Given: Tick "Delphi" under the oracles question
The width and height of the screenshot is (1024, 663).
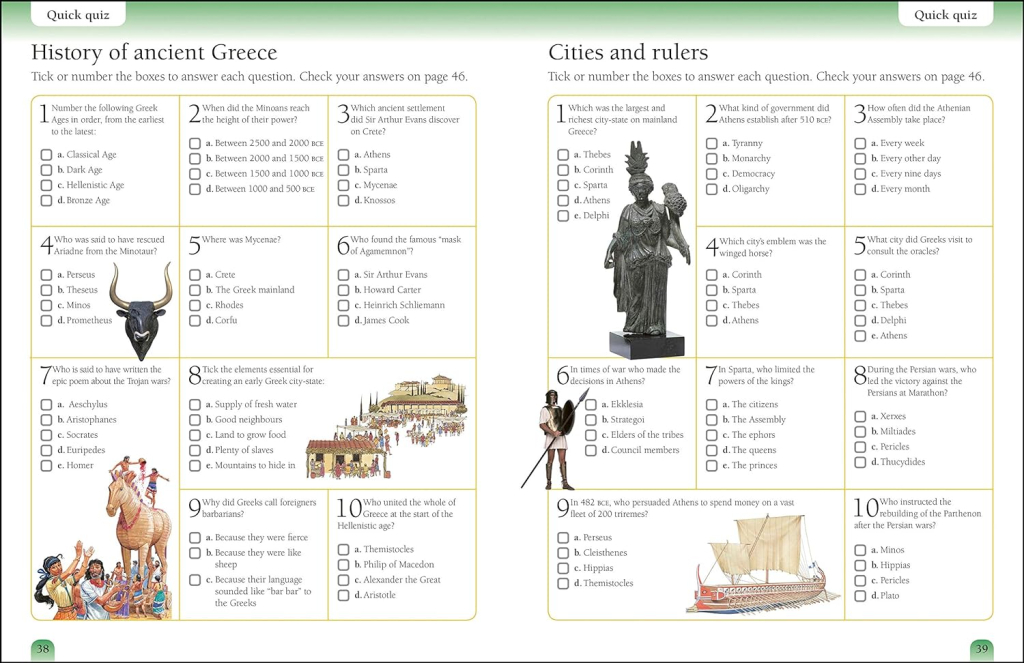Looking at the screenshot, I should 860,321.
